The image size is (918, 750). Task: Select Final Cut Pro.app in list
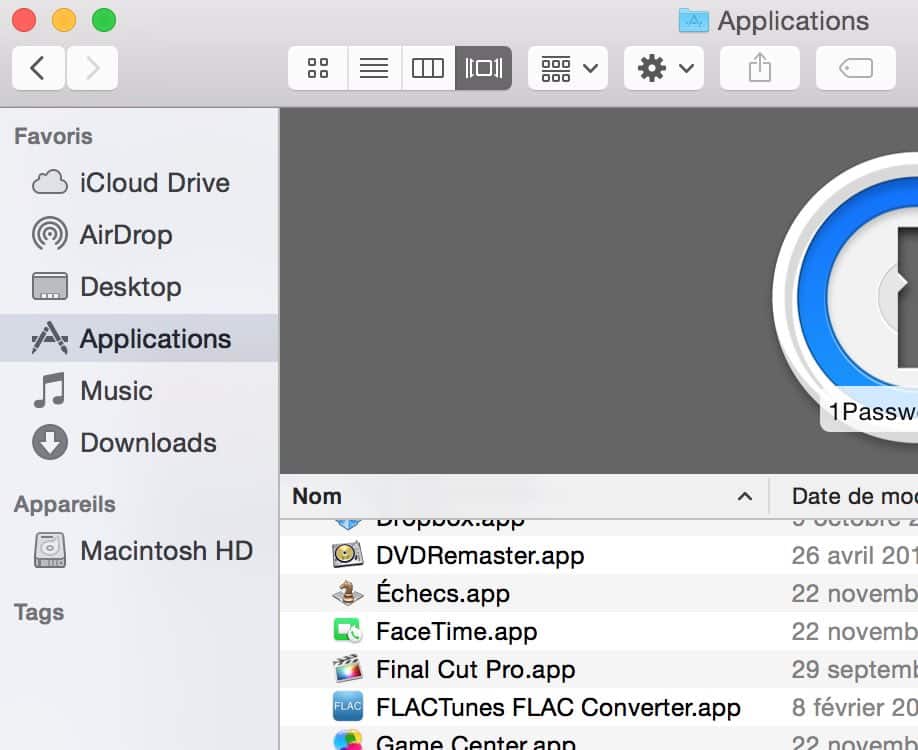pos(599,669)
